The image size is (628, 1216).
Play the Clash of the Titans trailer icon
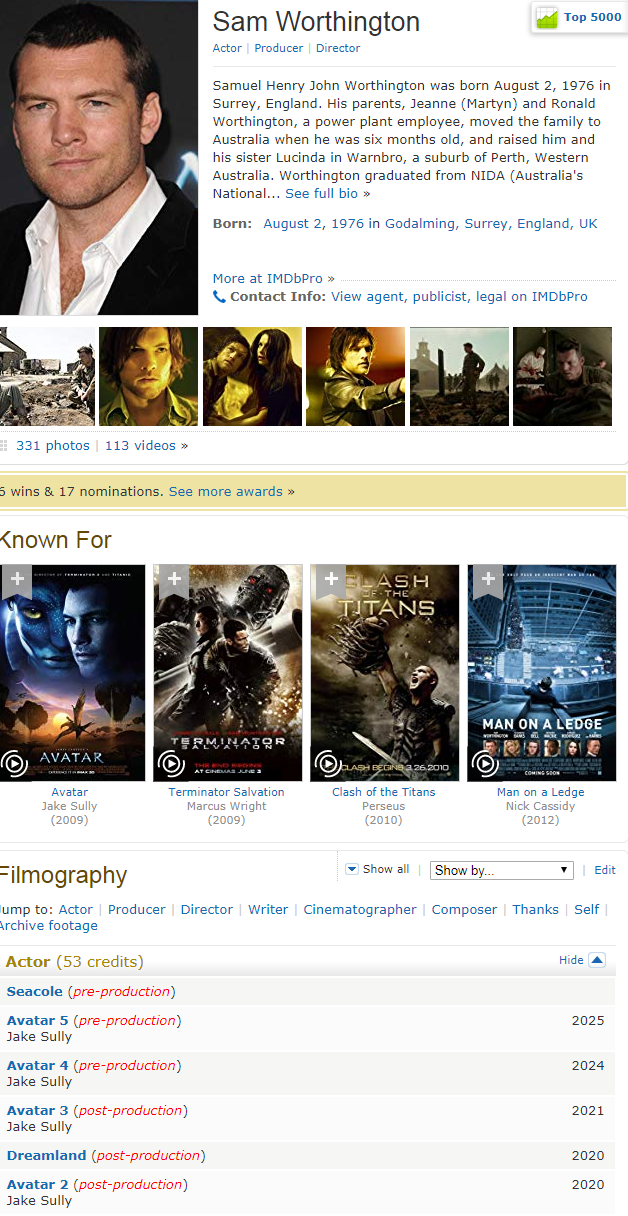pyautogui.click(x=327, y=764)
